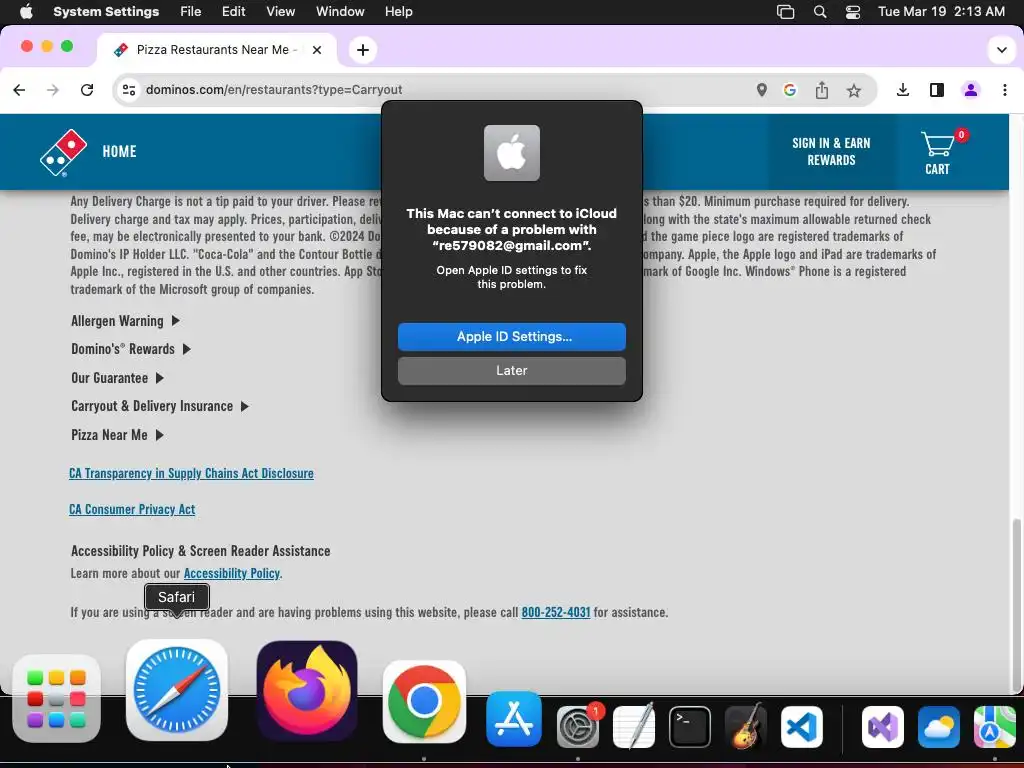Viewport: 1024px width, 768px height.
Task: Open Control Center in menu bar
Action: click(852, 12)
